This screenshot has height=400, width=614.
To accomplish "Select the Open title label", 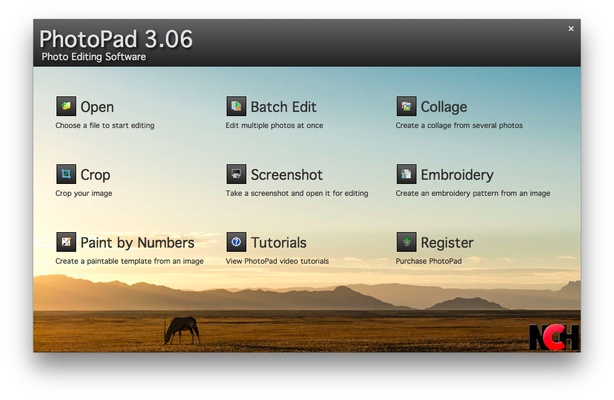I will point(97,107).
